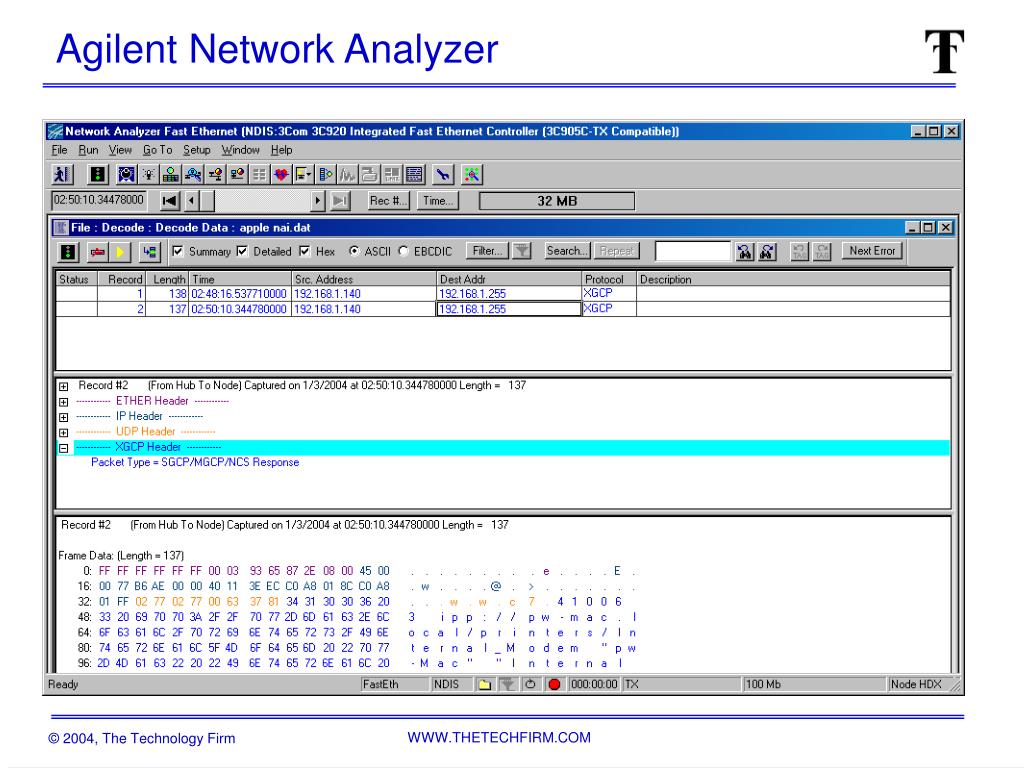The width and height of the screenshot is (1024, 768).
Task: Click the status bar folder icon
Action: pyautogui.click(x=485, y=684)
